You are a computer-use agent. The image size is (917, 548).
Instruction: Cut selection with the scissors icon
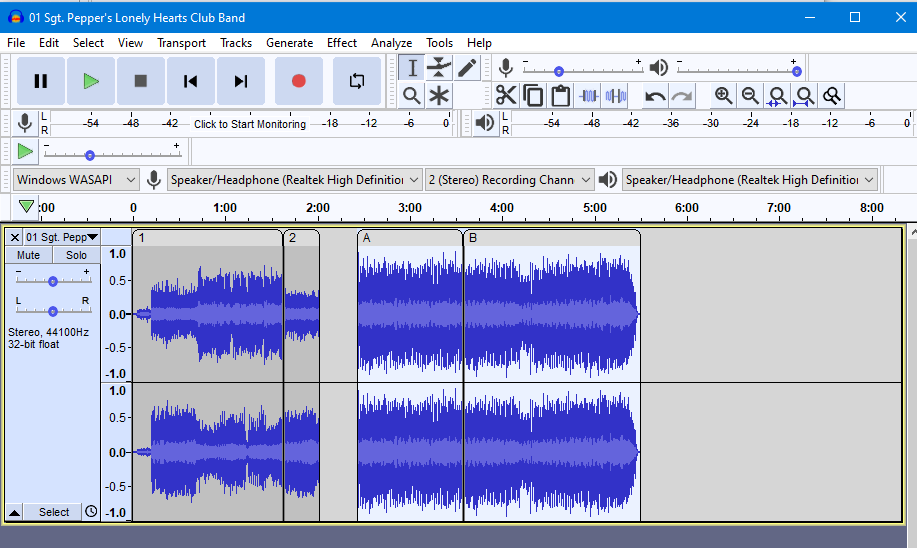(506, 95)
